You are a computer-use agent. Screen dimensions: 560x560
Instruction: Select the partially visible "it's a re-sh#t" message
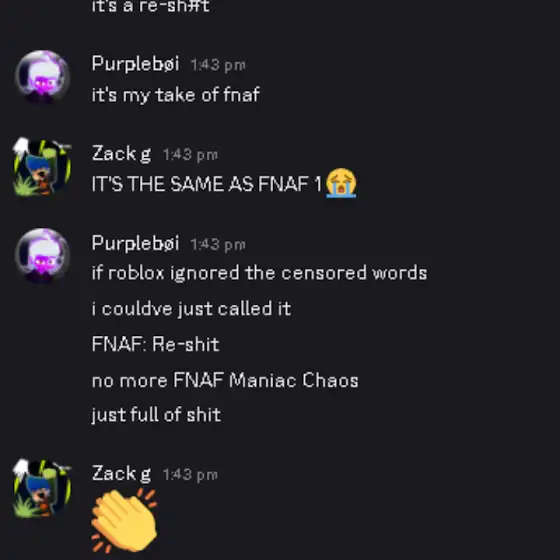(x=150, y=6)
